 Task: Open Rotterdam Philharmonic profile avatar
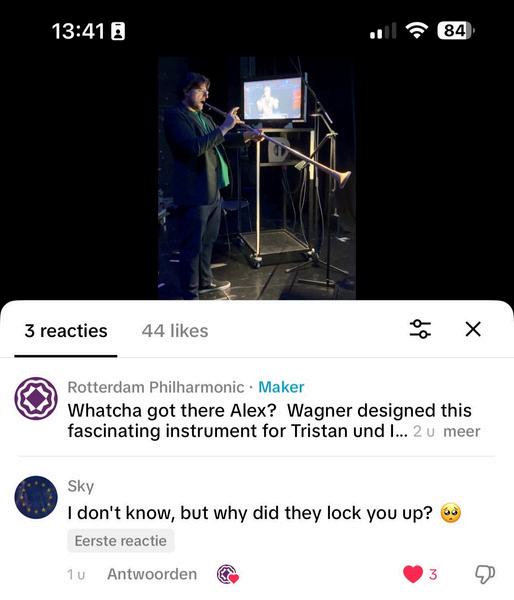(x=36, y=398)
